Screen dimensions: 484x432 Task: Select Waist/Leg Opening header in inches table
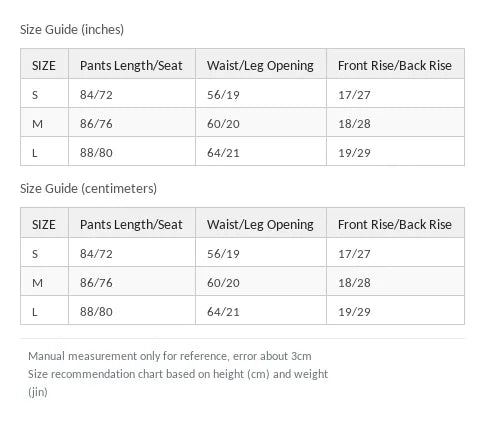click(260, 66)
